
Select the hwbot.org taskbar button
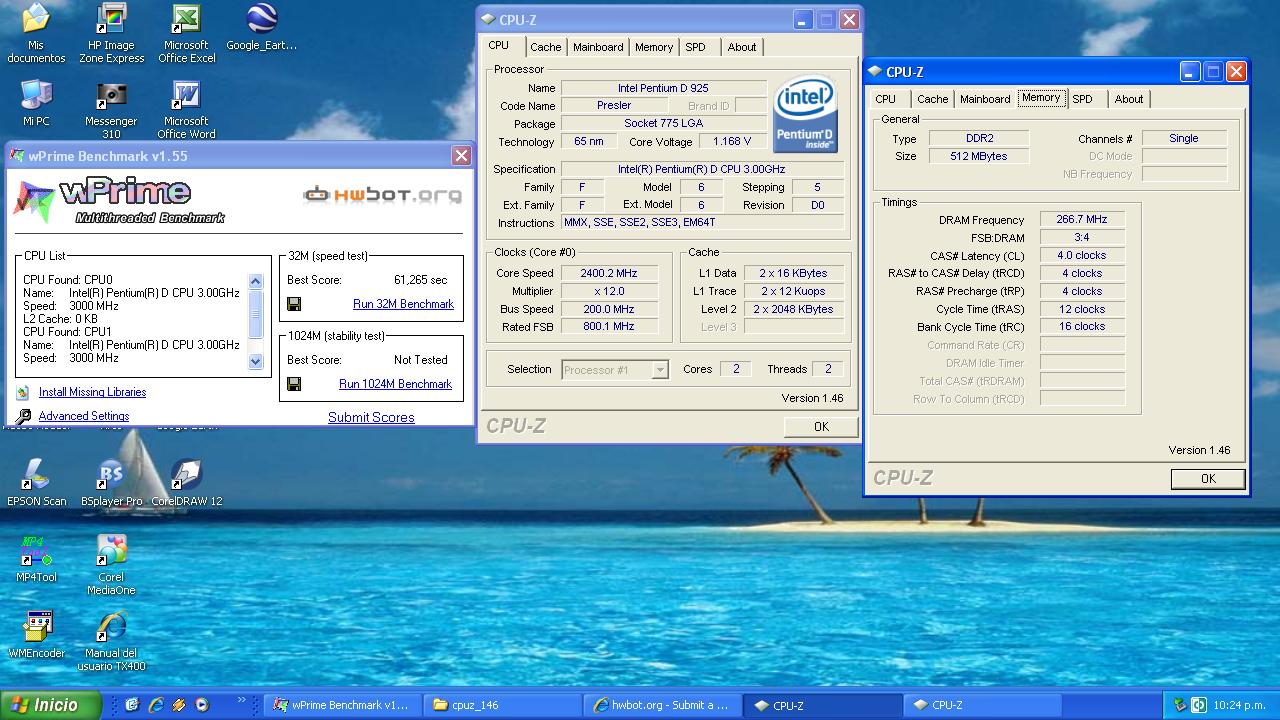click(661, 705)
